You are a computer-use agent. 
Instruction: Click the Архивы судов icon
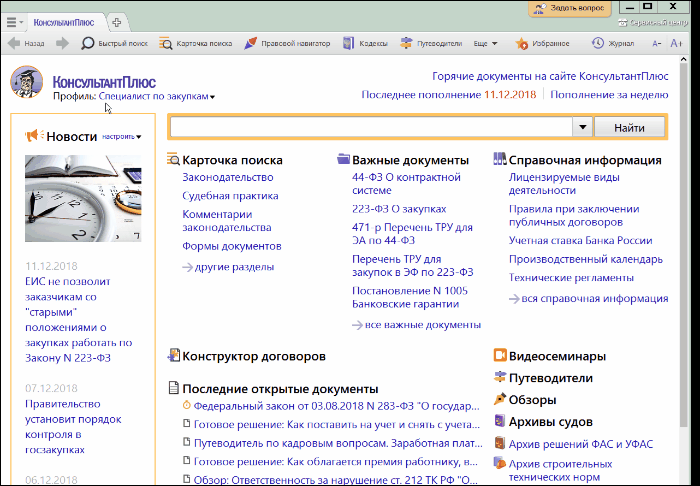[x=500, y=421]
